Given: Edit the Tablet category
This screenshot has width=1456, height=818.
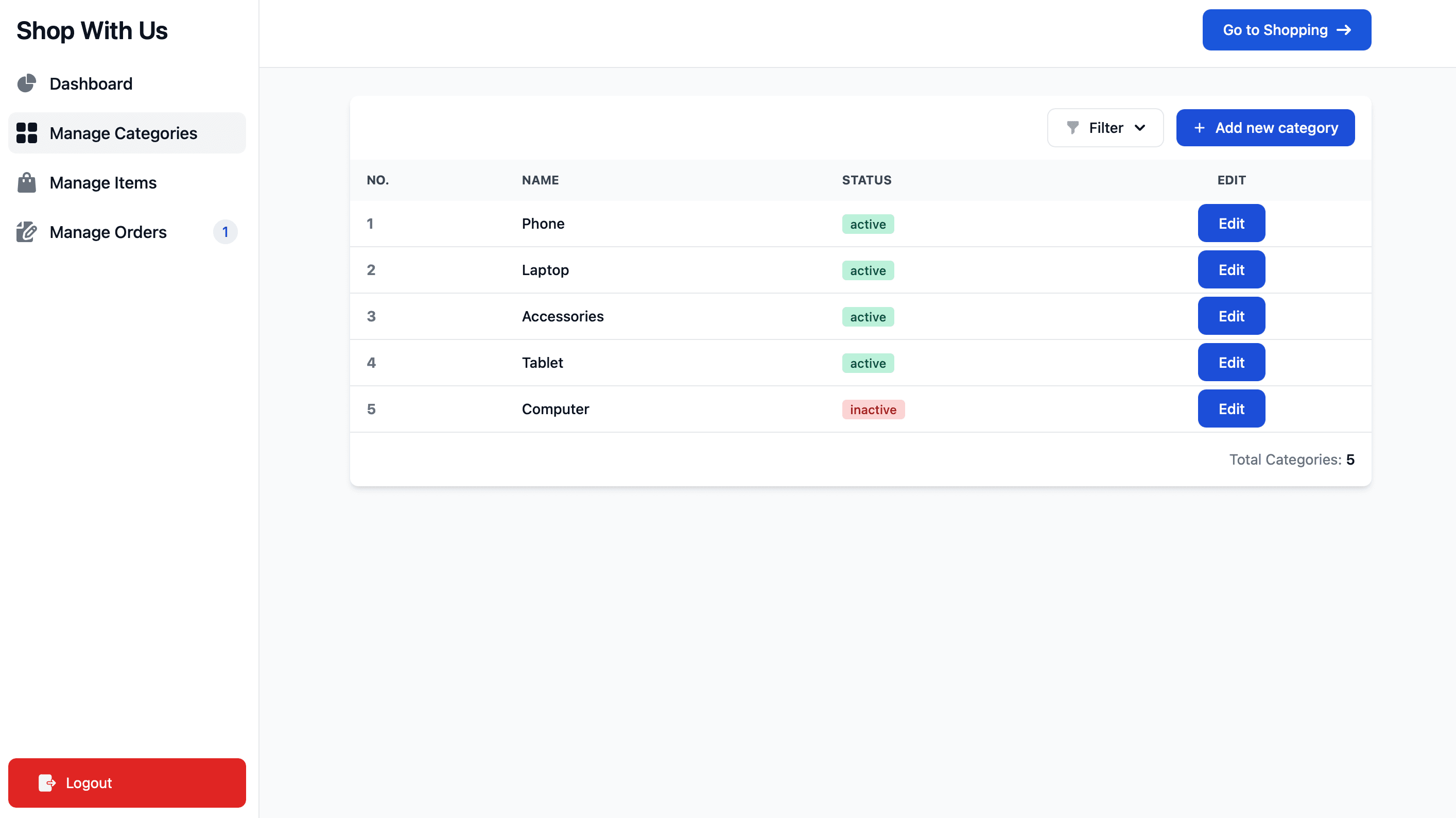Looking at the screenshot, I should click(1231, 363).
